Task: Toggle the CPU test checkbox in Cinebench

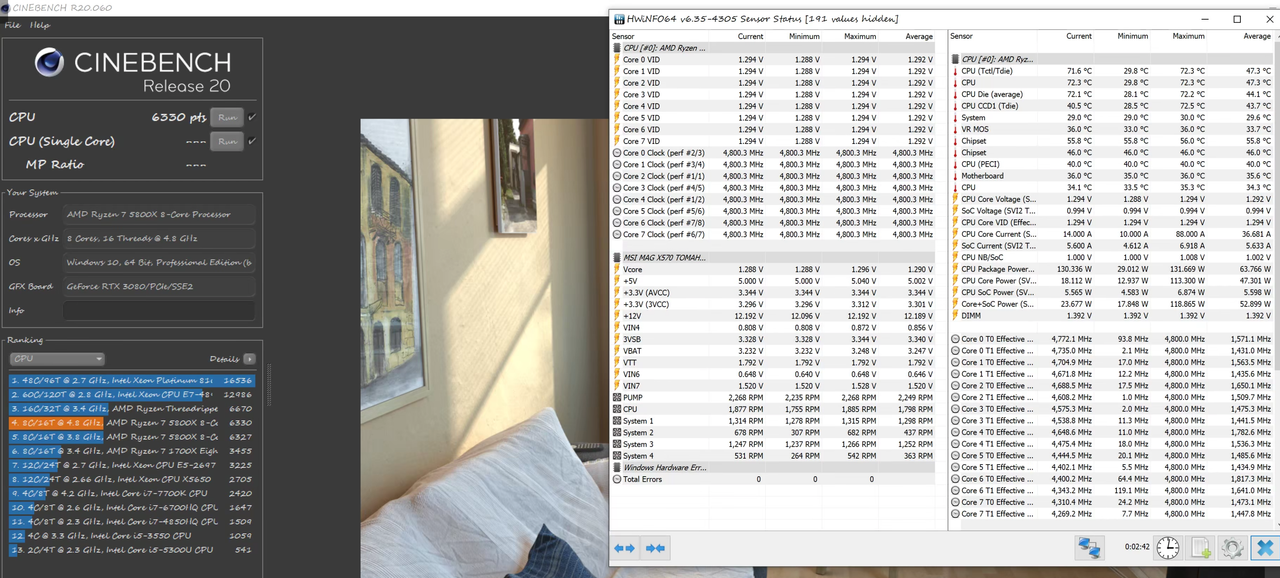Action: [x=252, y=117]
